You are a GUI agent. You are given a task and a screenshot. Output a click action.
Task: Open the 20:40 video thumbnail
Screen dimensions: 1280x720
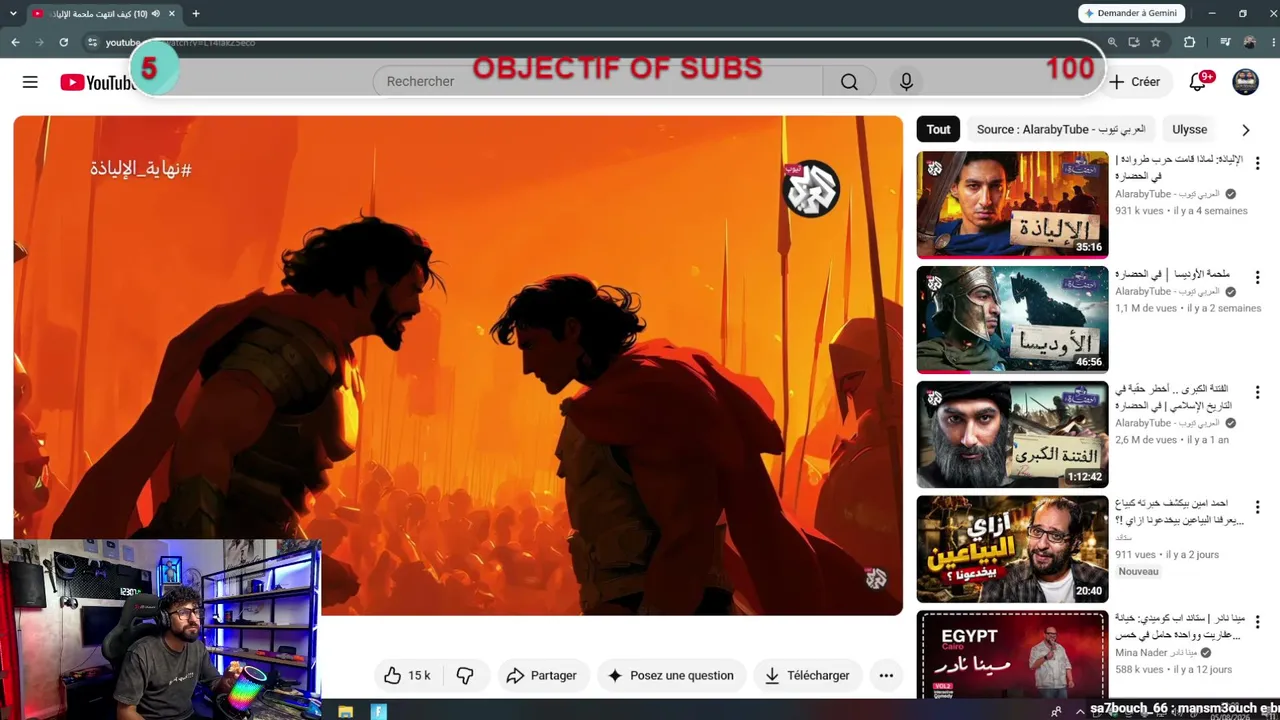pyautogui.click(x=1012, y=549)
